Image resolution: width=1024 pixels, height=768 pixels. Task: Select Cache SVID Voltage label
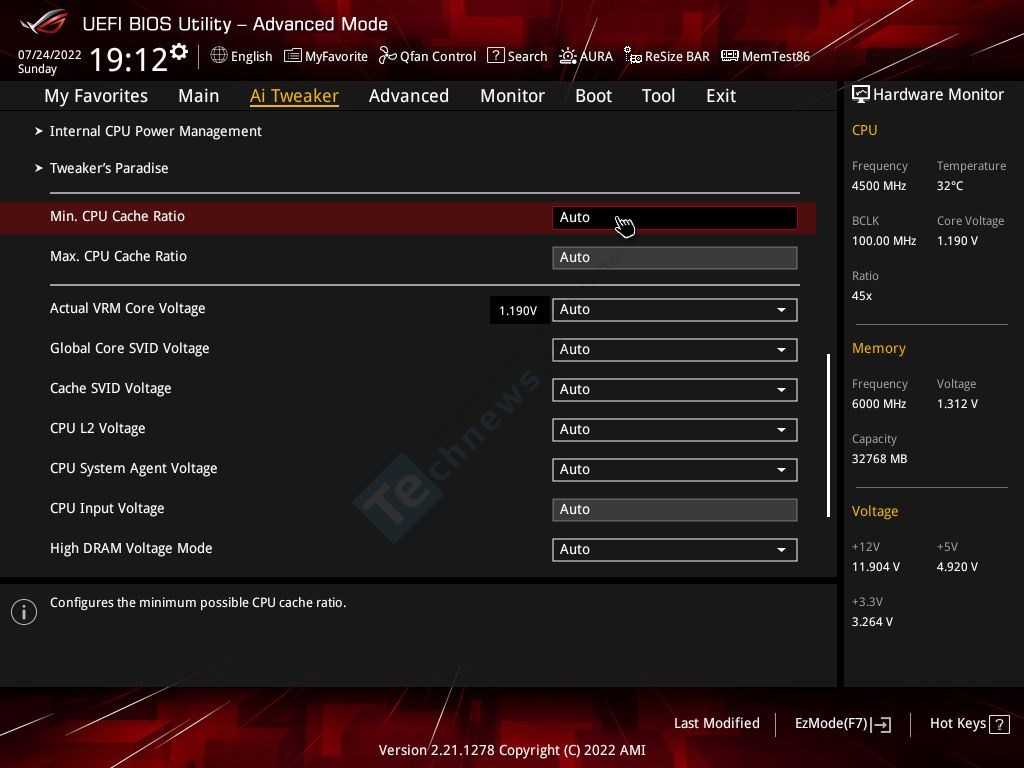[x=110, y=388]
